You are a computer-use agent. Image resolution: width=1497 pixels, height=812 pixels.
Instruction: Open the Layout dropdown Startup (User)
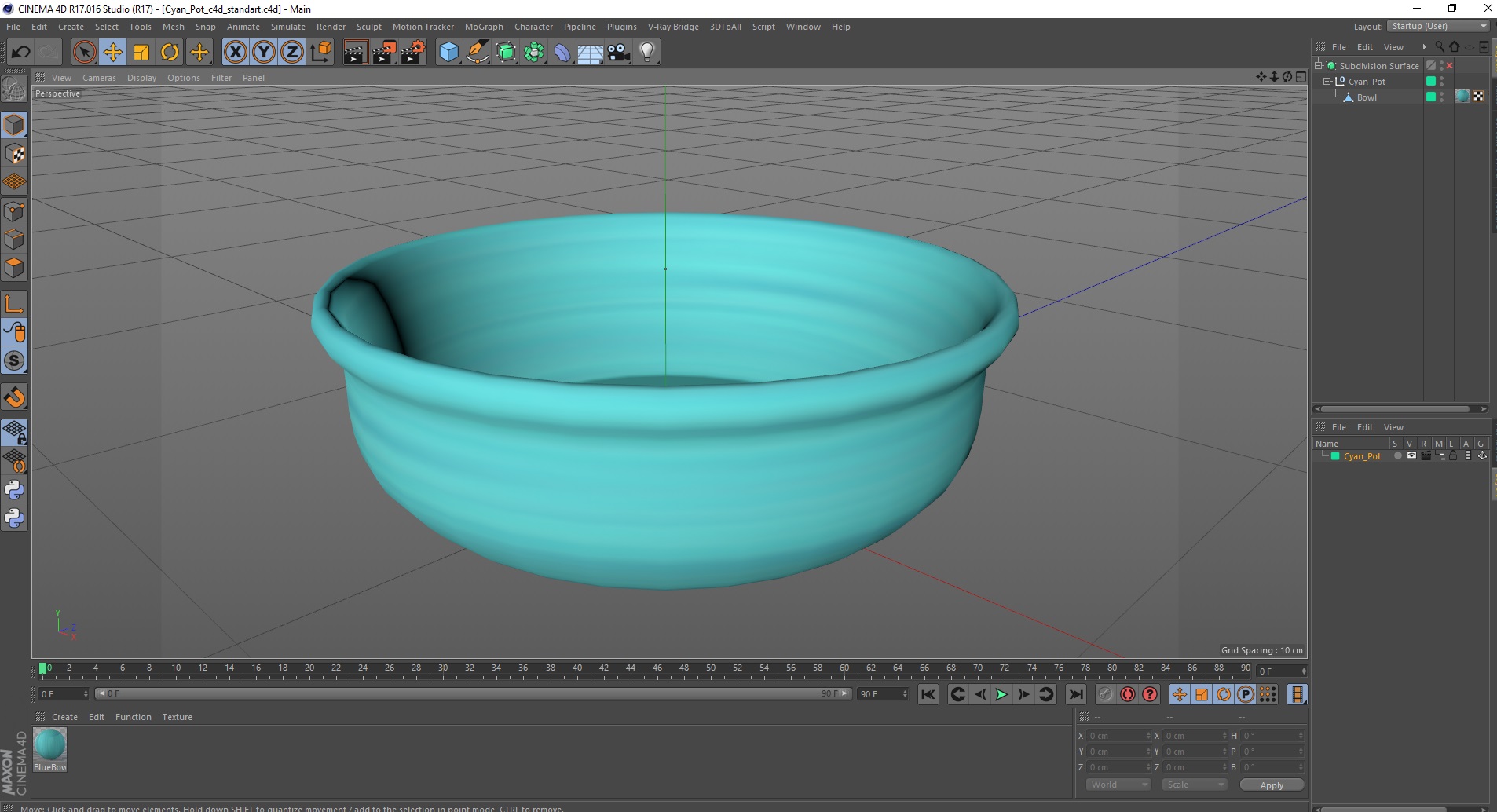coord(1439,26)
